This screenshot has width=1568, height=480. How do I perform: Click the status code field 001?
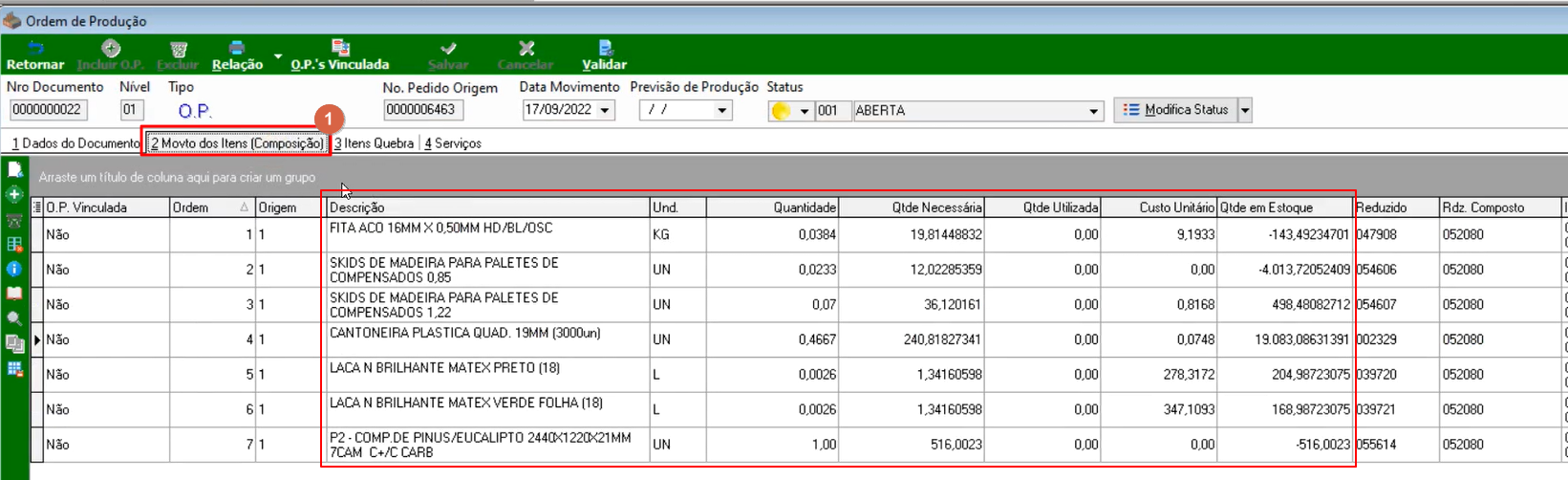(x=833, y=111)
